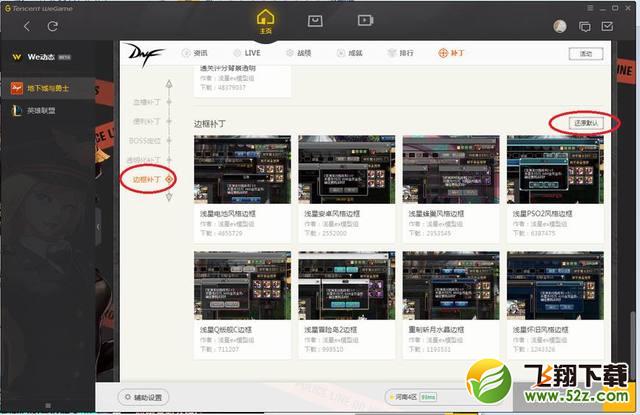
Task: Open the user avatar profile
Action: 560,27
